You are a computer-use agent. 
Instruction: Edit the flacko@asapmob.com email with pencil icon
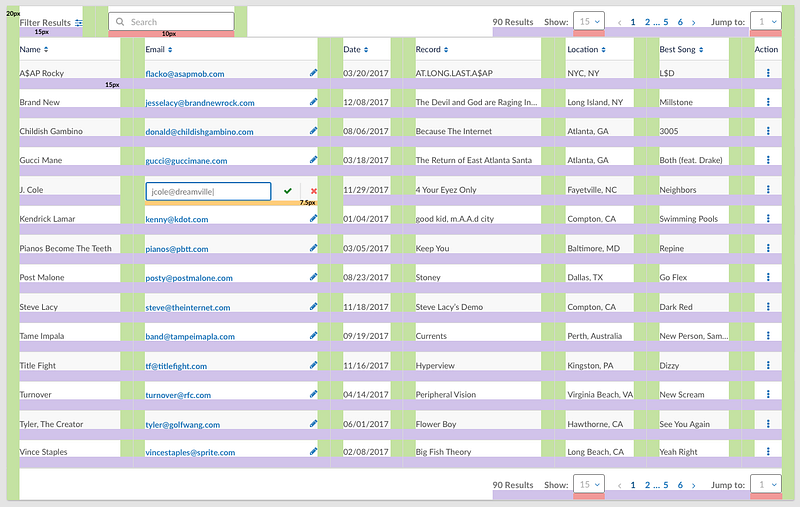(313, 73)
